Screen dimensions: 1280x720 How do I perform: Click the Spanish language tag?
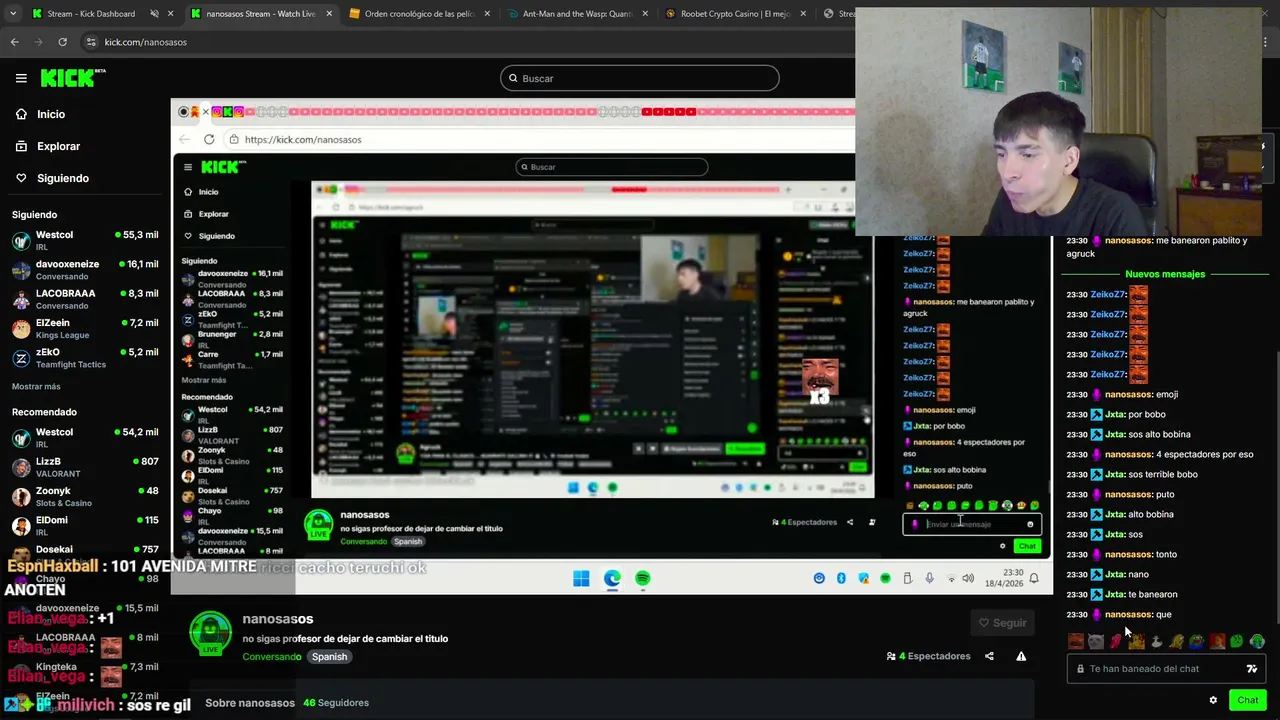(x=329, y=657)
